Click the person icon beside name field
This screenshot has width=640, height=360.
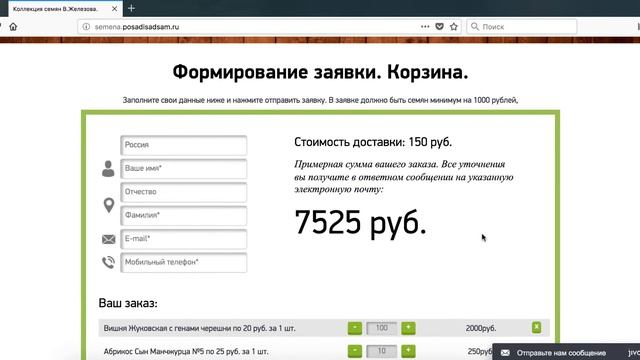108,169
